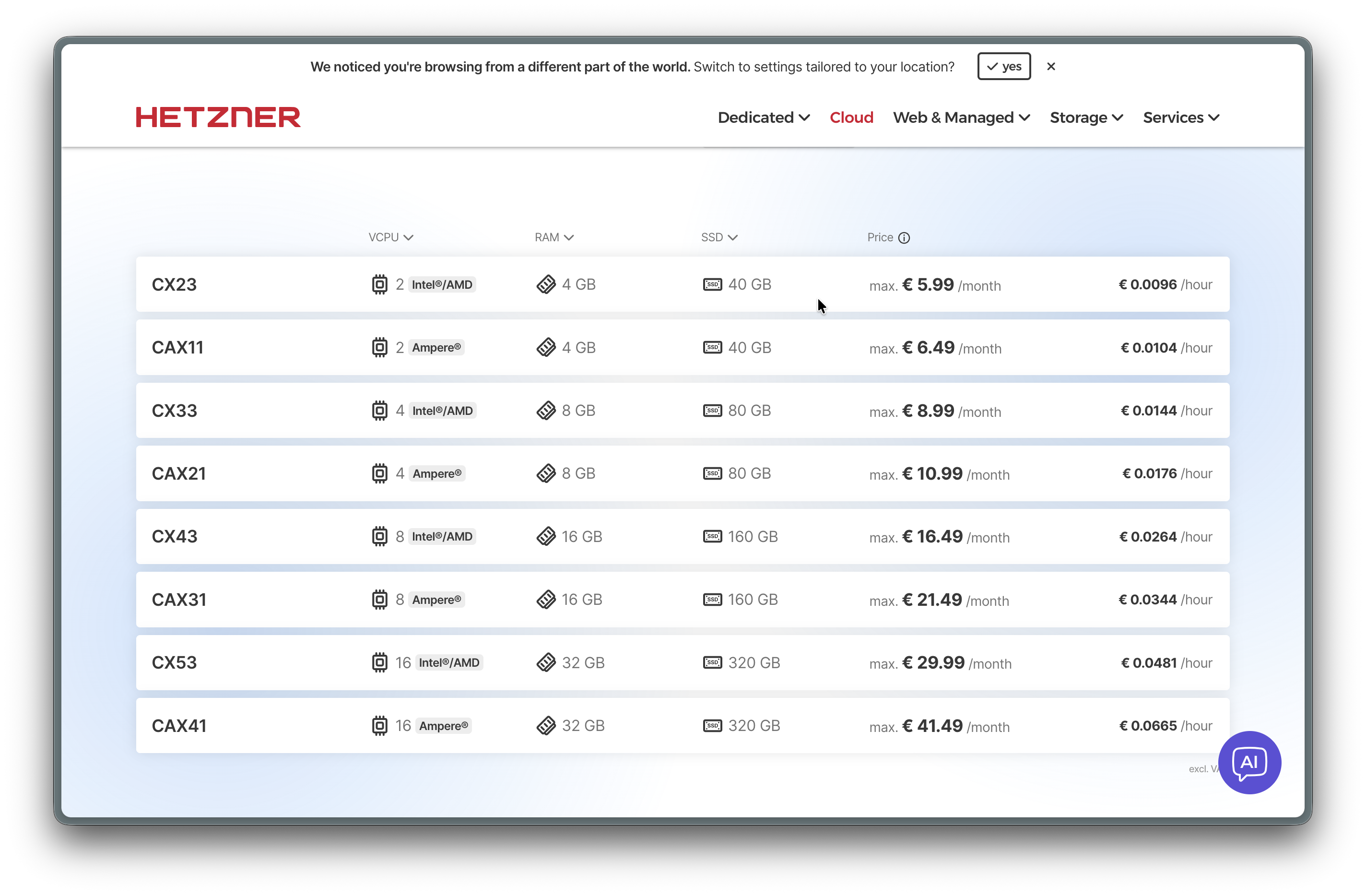Dismiss the location notice with the X

pyautogui.click(x=1050, y=67)
